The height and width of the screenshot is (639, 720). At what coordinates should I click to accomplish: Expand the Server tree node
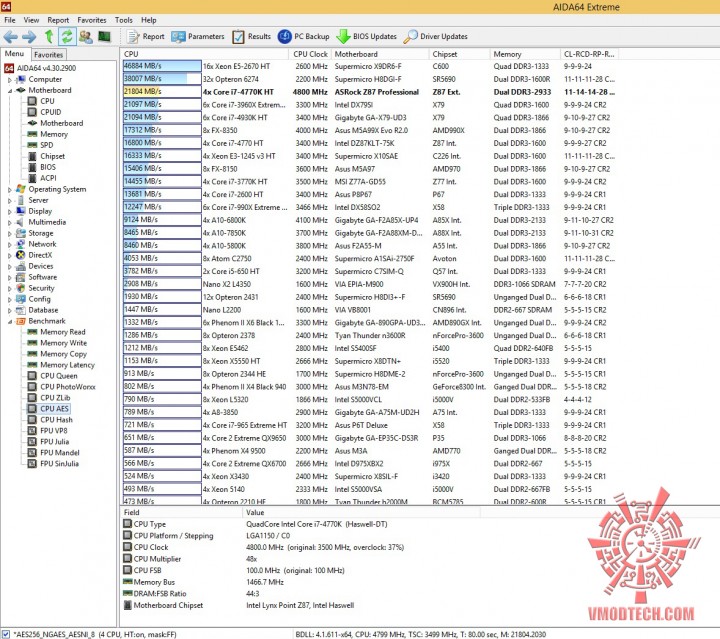point(10,200)
